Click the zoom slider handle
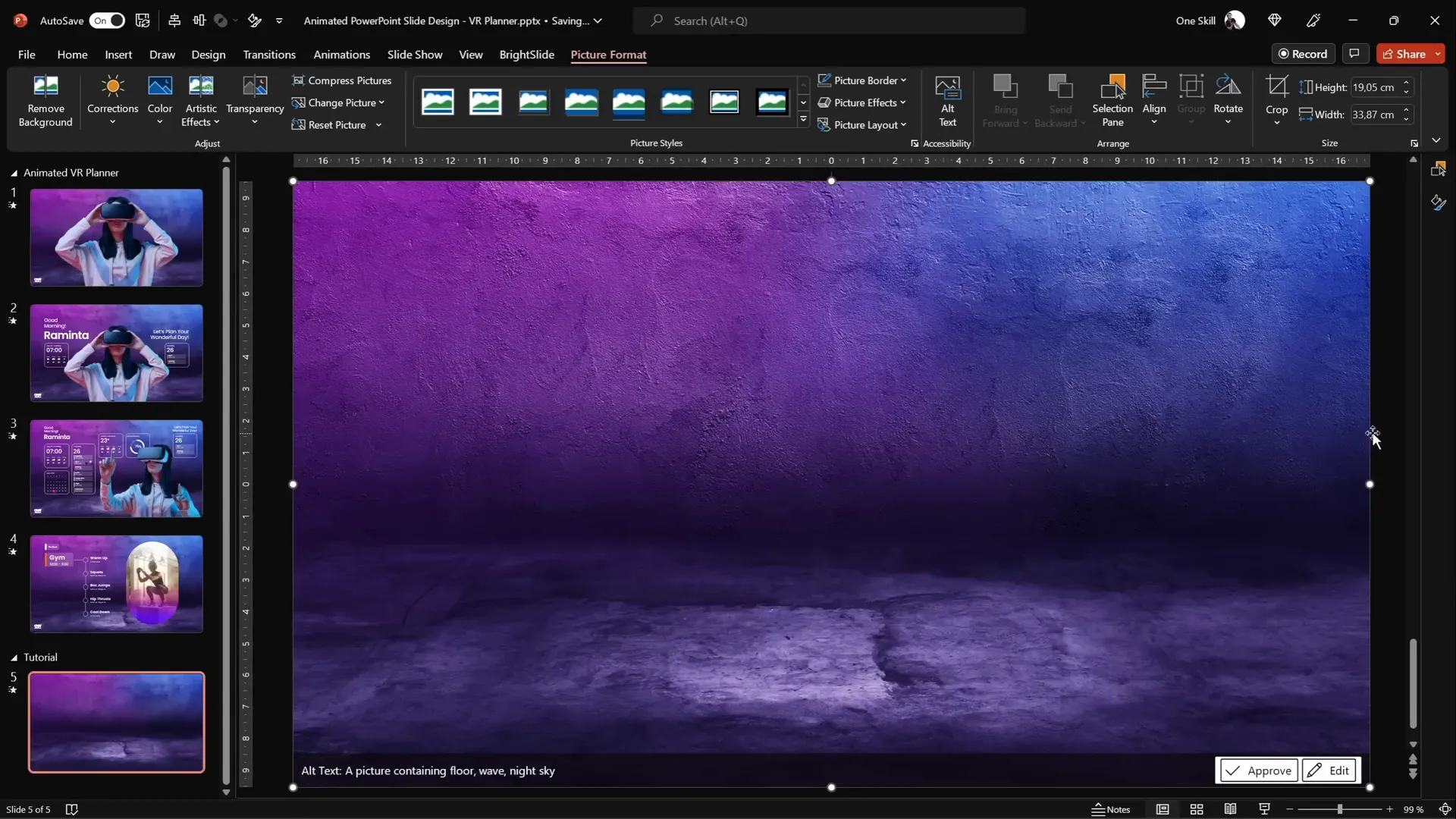 tap(1340, 809)
